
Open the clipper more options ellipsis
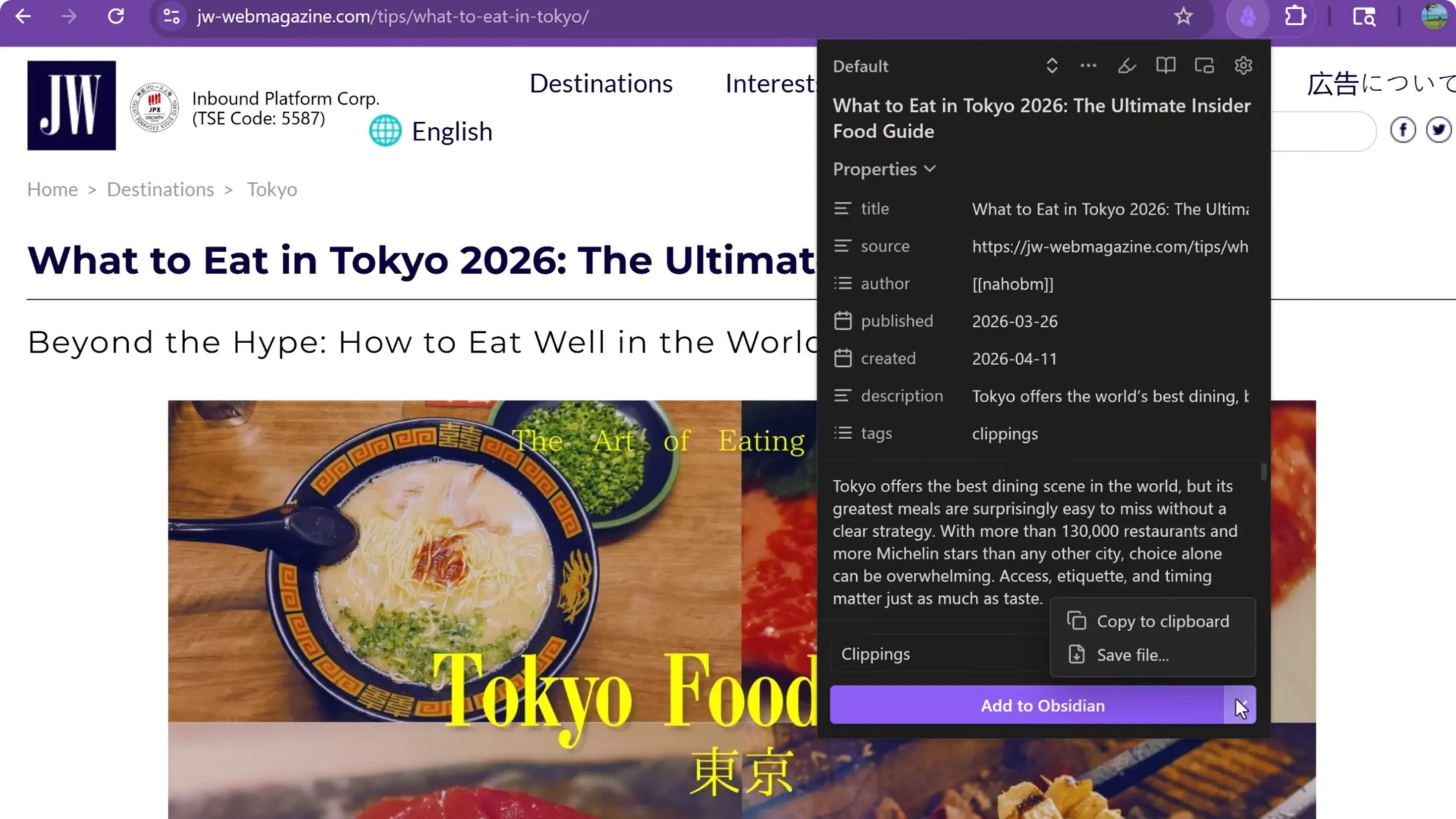tap(1088, 66)
